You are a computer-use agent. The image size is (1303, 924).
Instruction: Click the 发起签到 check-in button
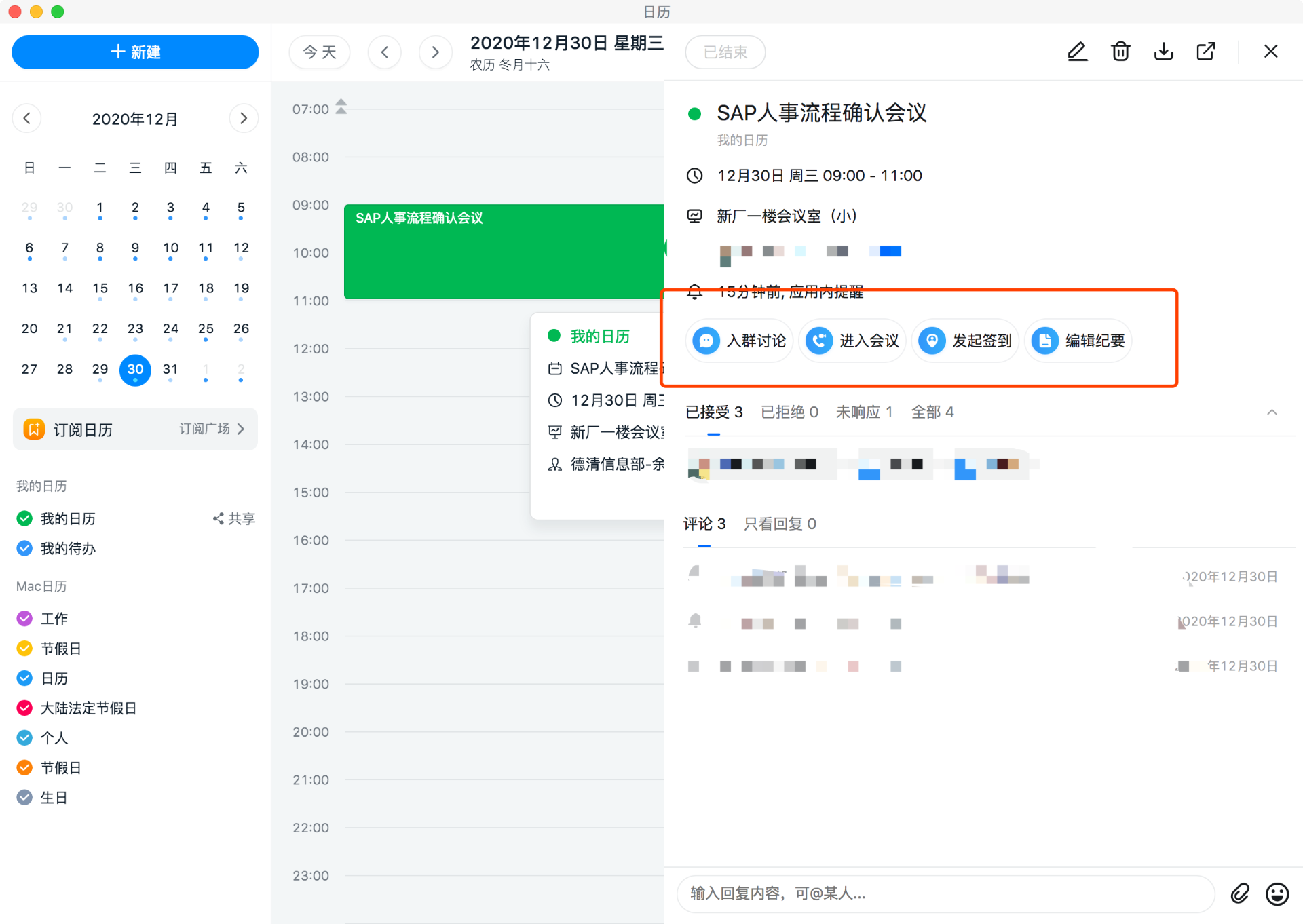tap(965, 341)
